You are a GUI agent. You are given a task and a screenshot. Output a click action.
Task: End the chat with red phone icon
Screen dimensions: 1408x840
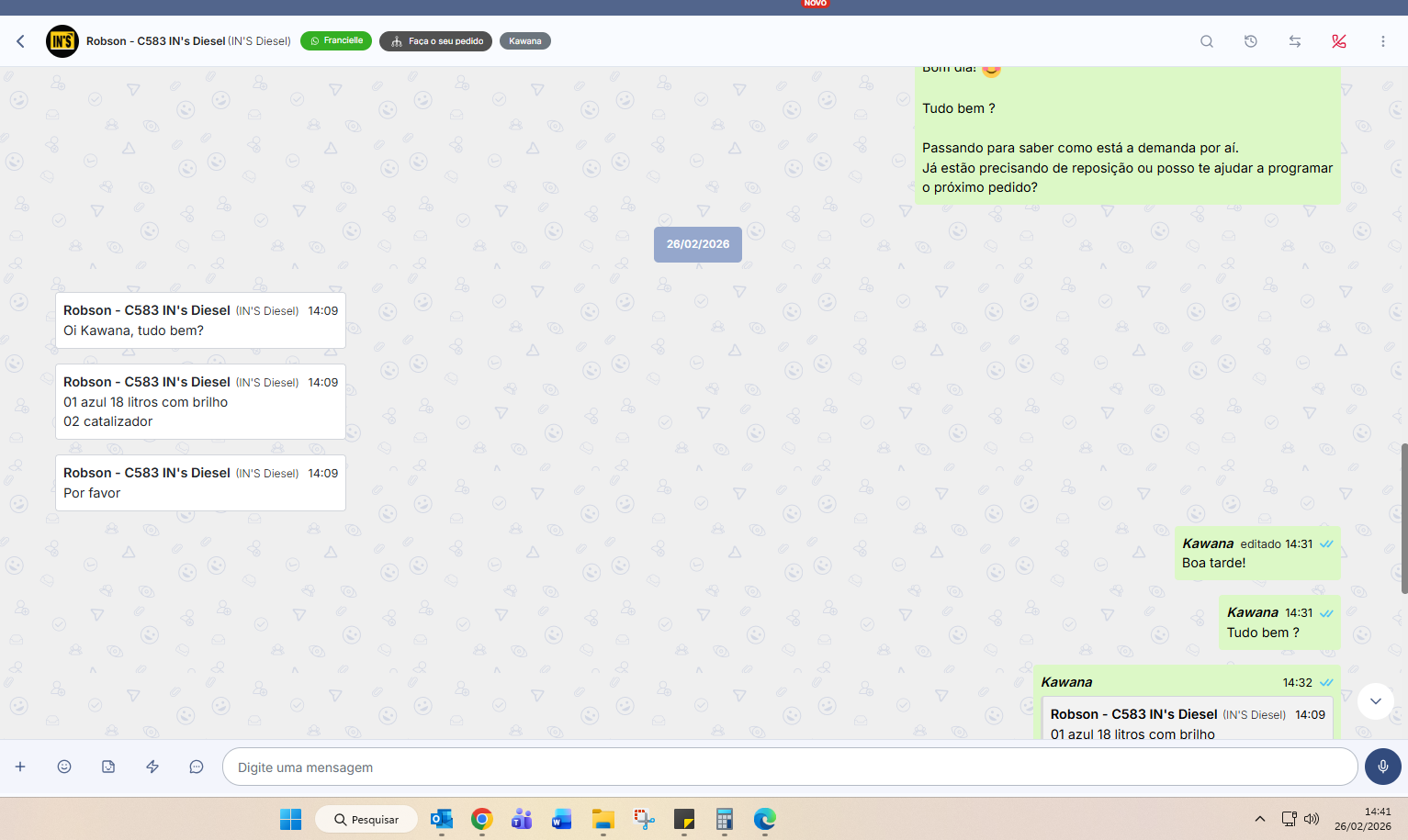tap(1339, 41)
